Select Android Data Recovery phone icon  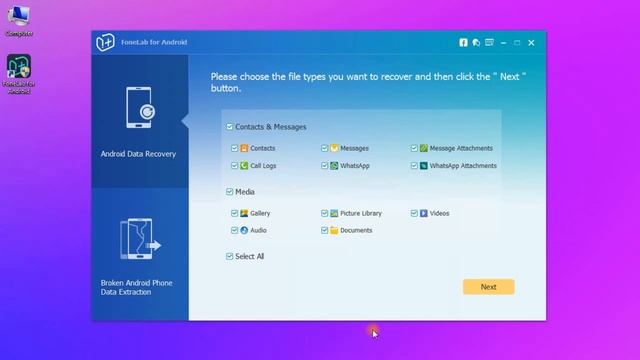coord(140,107)
